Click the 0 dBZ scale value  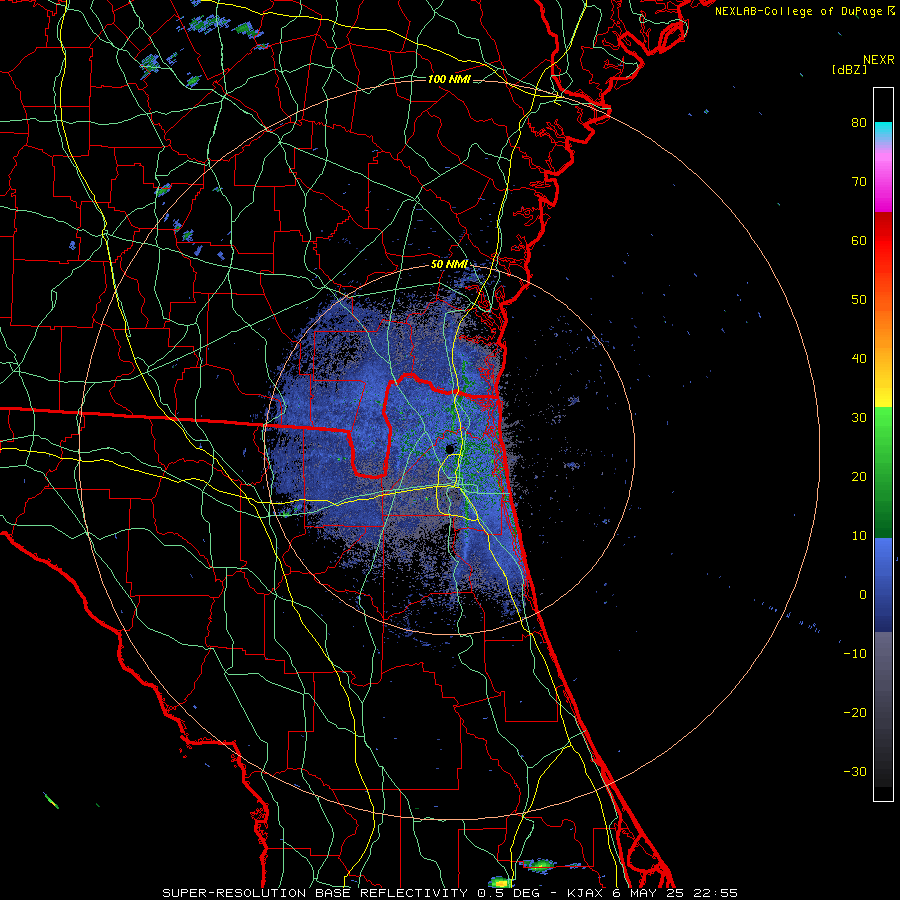(x=863, y=595)
